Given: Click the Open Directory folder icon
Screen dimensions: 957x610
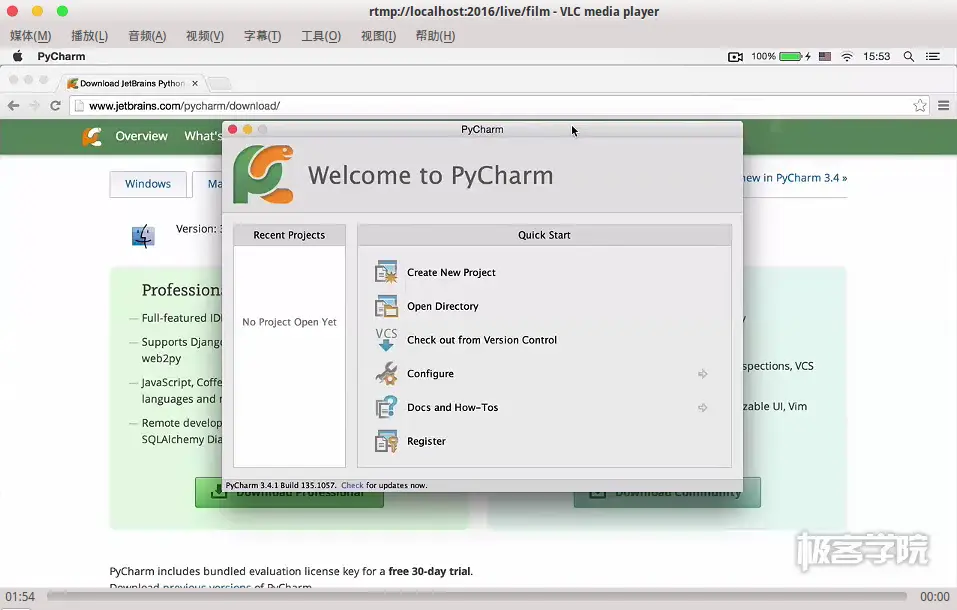Looking at the screenshot, I should pos(386,306).
